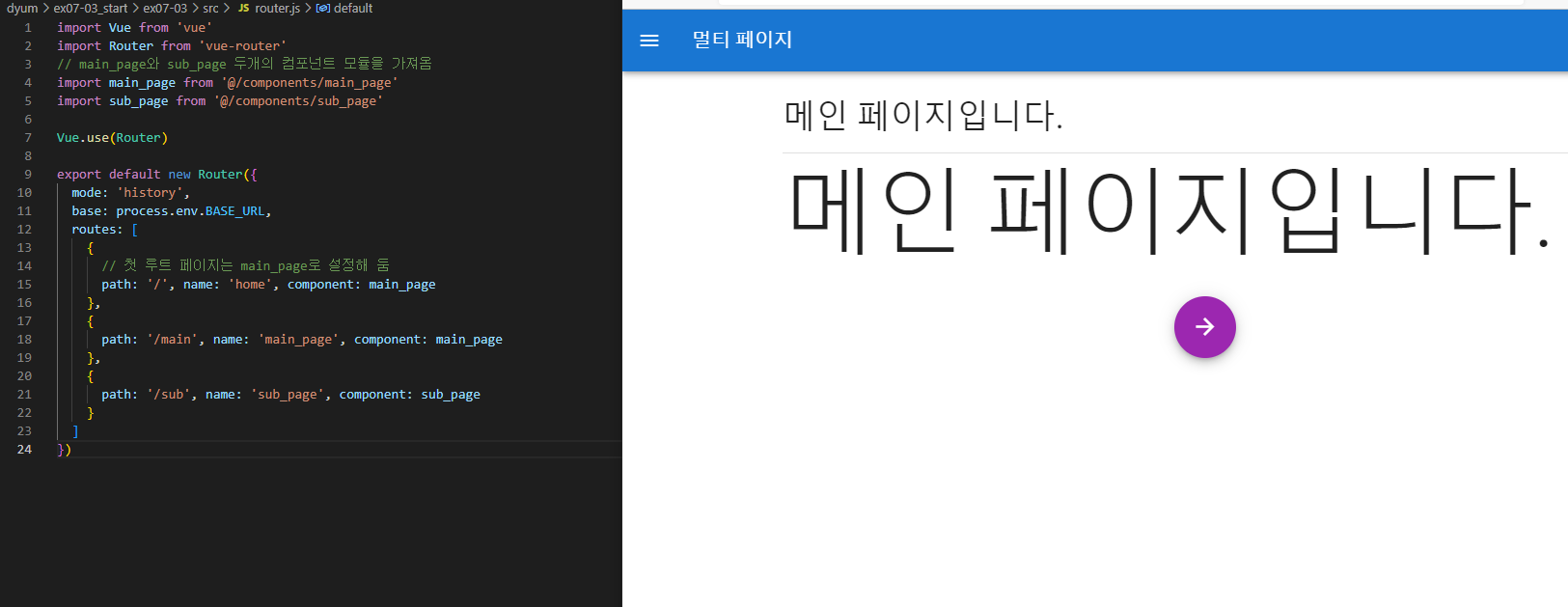Click the route line with name 'home'
Image resolution: width=1568 pixels, height=607 pixels.
pos(268,285)
